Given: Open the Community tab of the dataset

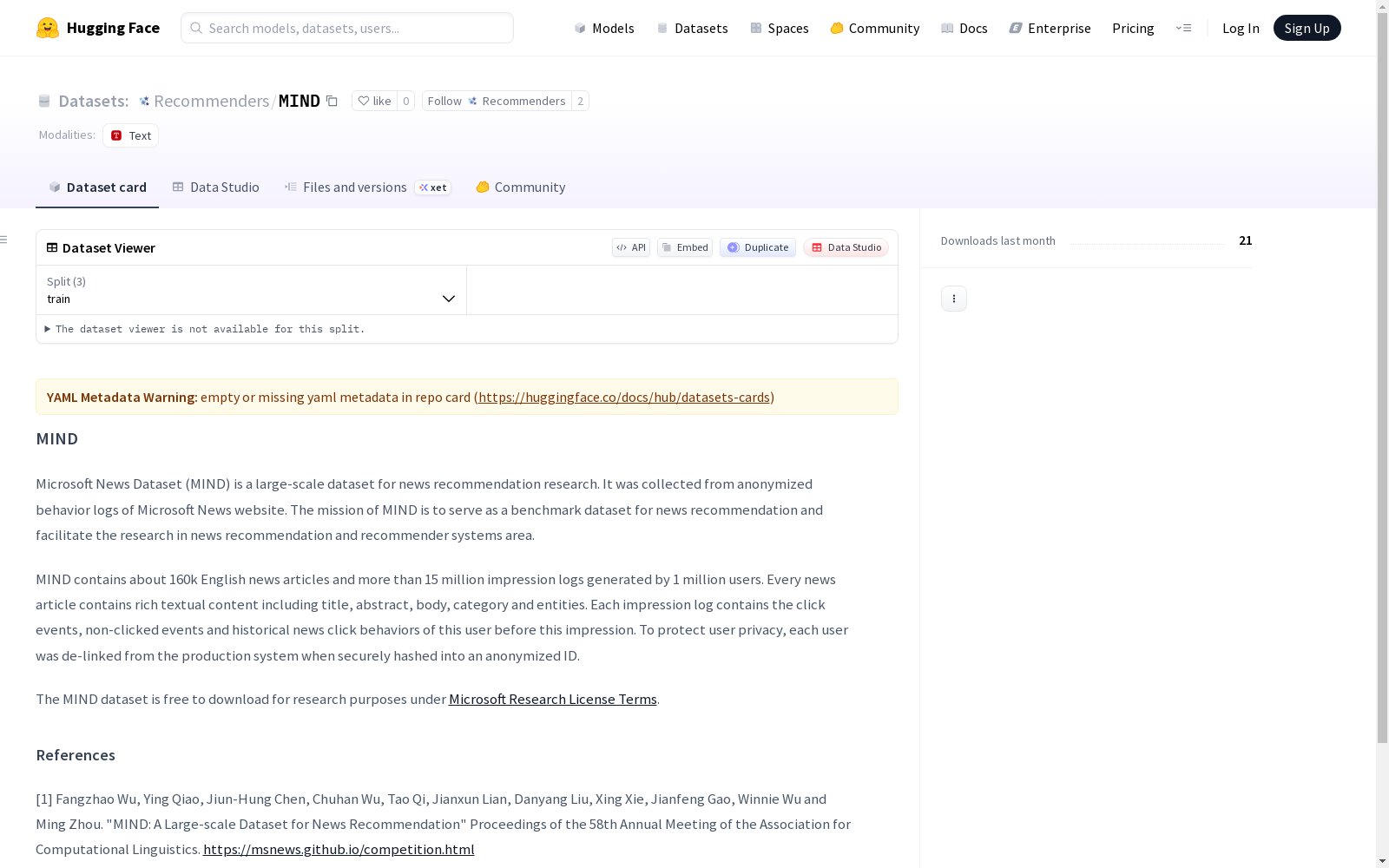Looking at the screenshot, I should click(x=521, y=187).
